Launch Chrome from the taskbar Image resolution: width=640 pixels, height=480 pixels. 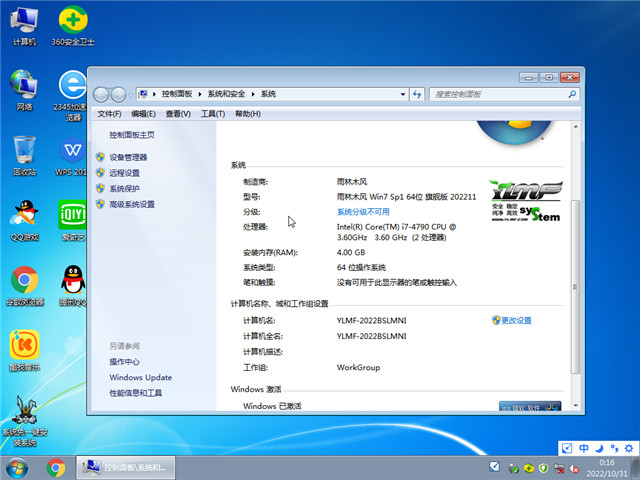[x=56, y=467]
